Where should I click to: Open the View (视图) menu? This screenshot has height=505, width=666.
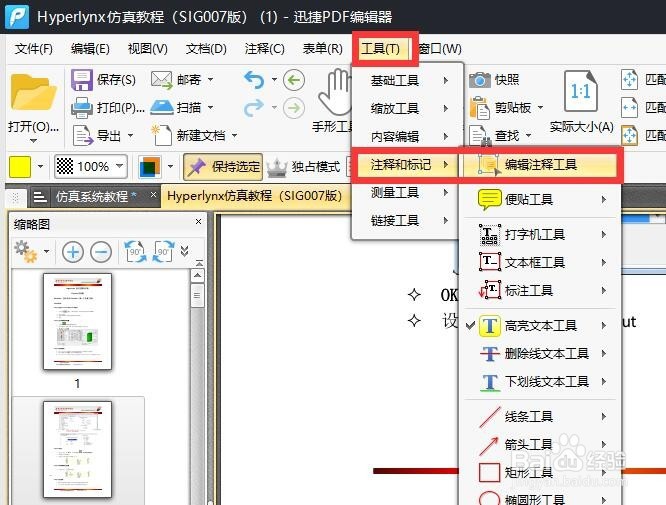[x=147, y=49]
